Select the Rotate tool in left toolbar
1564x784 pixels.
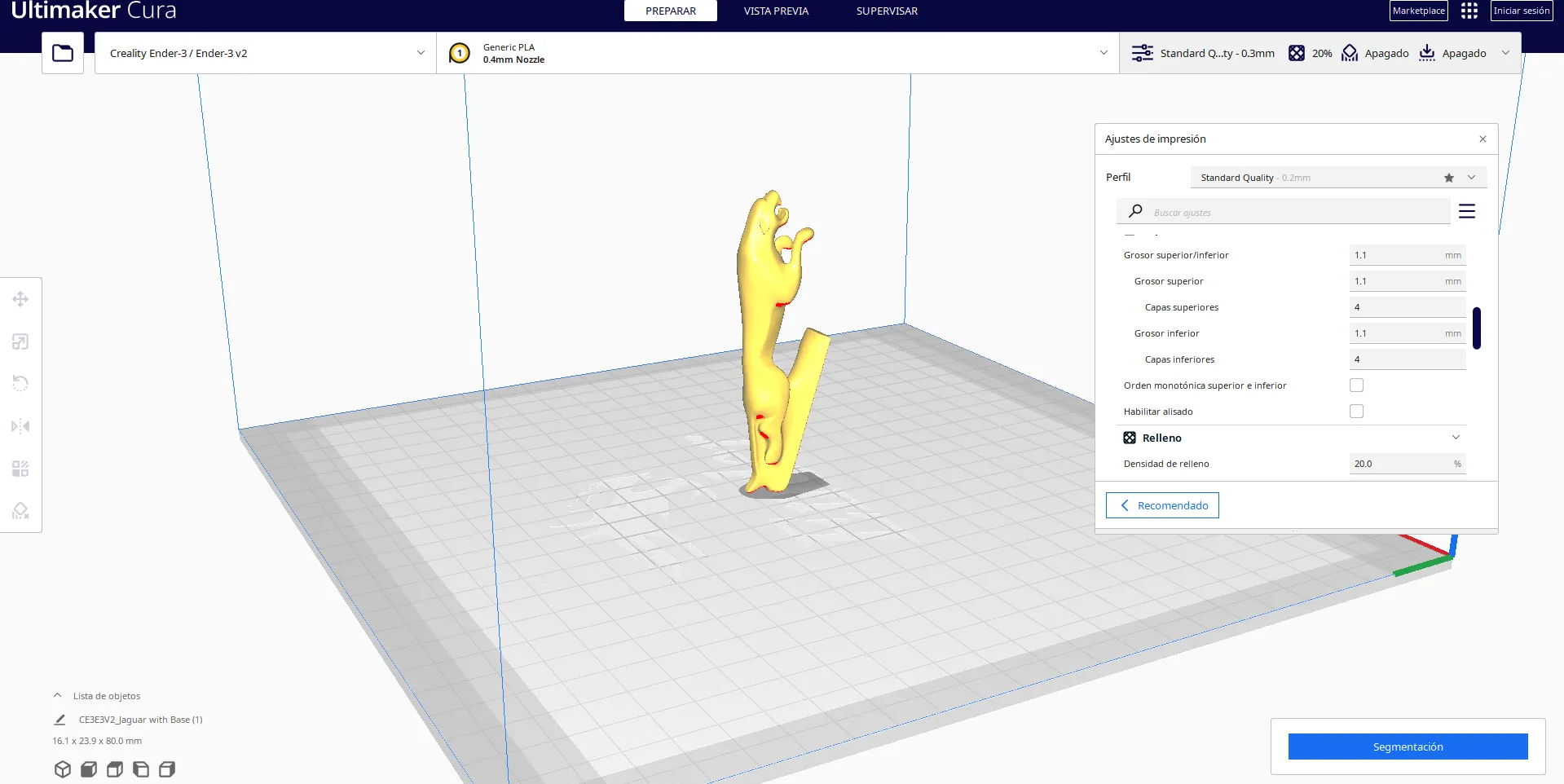point(20,384)
